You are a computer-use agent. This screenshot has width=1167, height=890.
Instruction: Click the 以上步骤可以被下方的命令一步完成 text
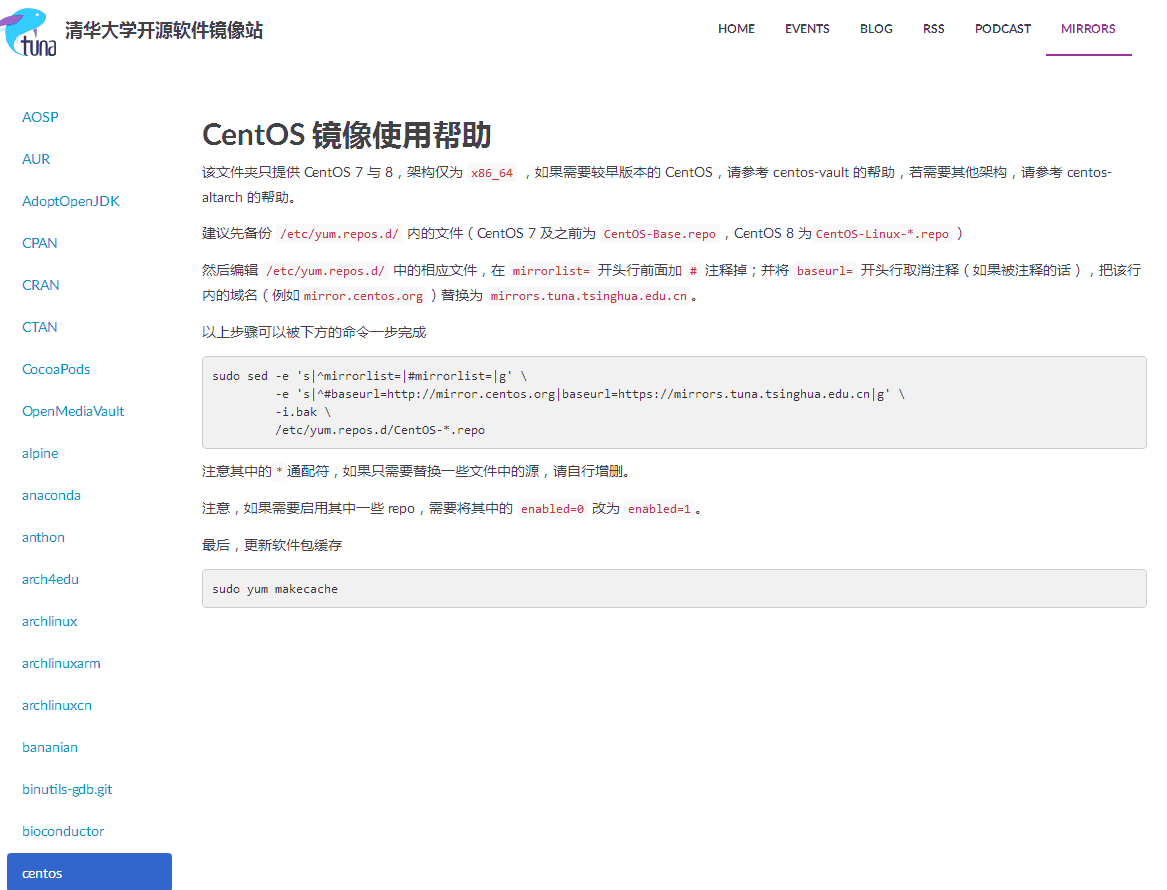click(314, 333)
